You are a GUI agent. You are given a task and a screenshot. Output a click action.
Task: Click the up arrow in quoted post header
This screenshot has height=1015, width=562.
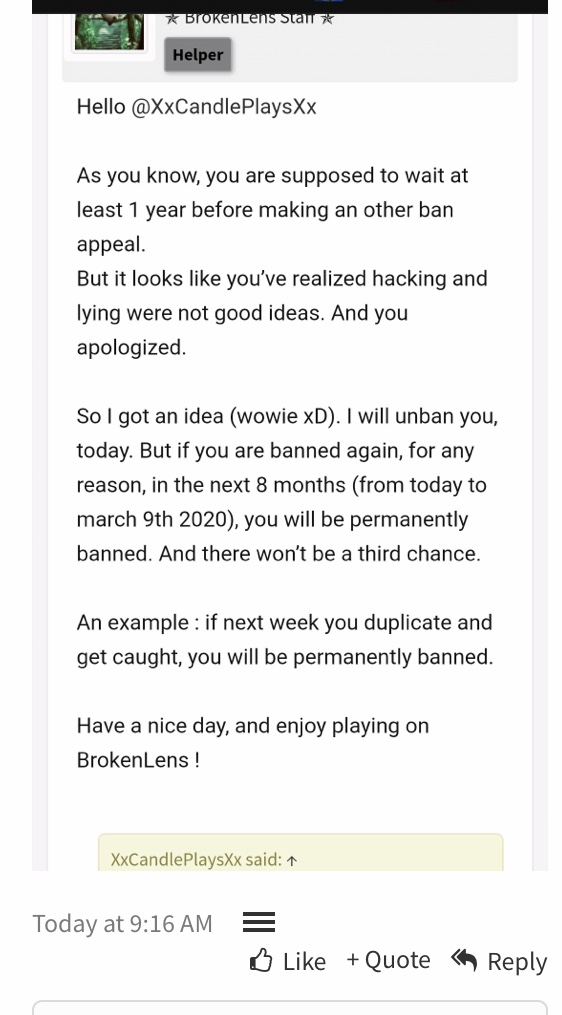click(x=291, y=860)
